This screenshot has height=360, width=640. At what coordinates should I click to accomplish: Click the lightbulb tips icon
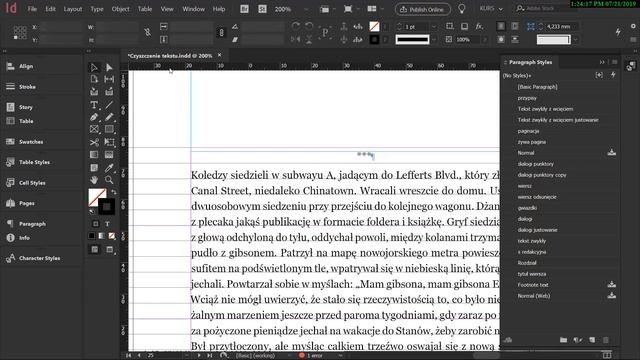pos(462,9)
